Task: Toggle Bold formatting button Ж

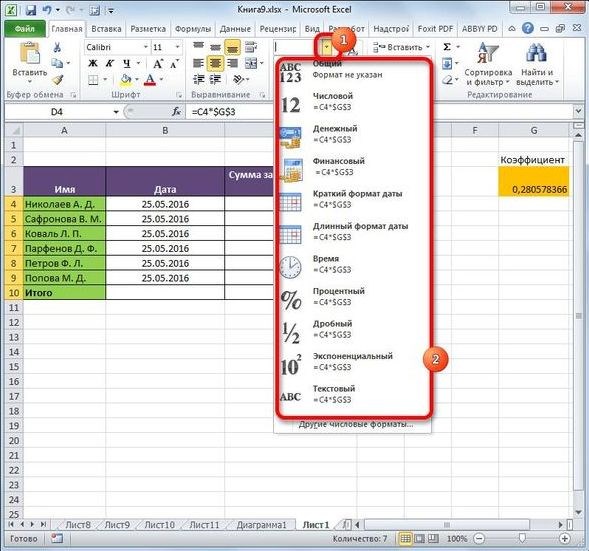Action: [93, 63]
